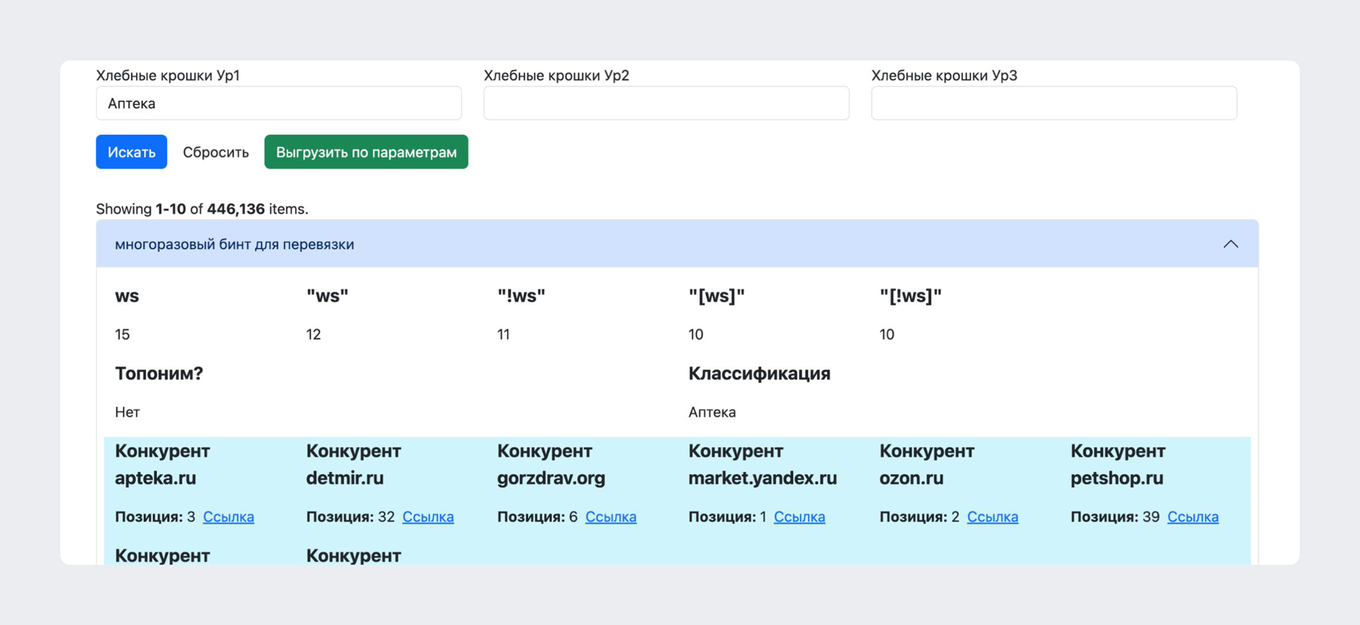Click the '"[!ws]"' column header
Viewport: 1360px width, 625px height.
[910, 296]
